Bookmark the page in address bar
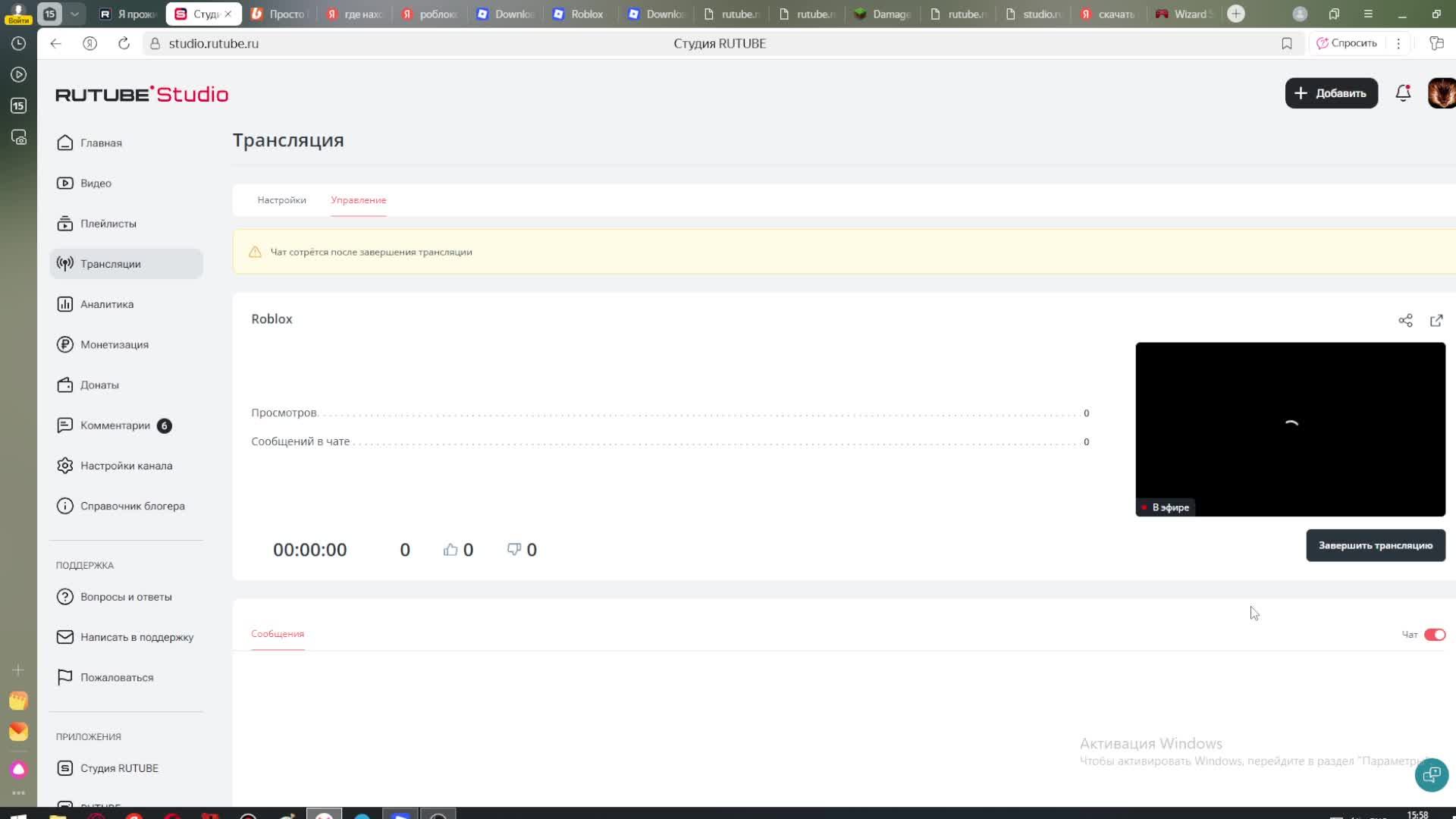Screen dimensions: 1456x819 click(x=1287, y=44)
